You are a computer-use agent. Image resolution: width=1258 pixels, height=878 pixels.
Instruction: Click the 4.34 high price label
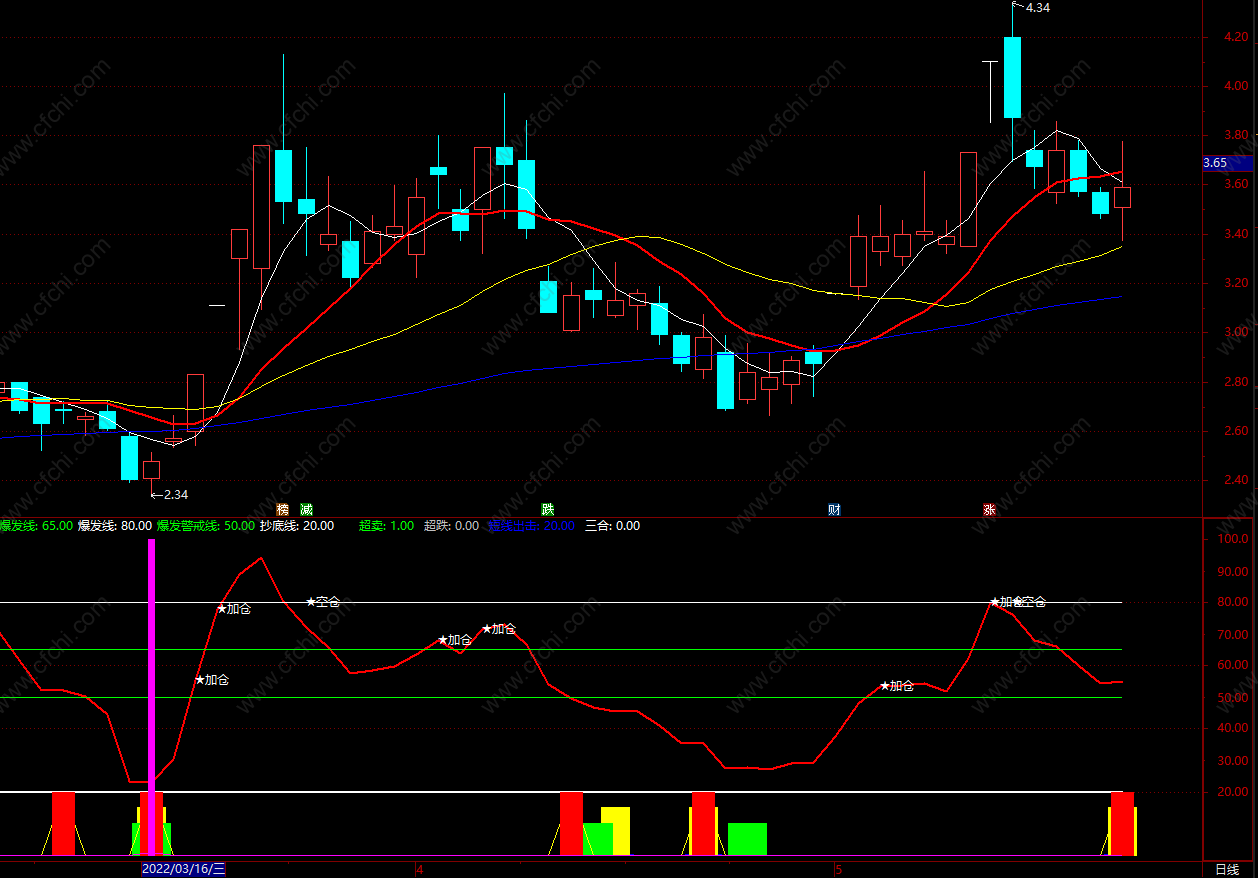coord(1037,8)
